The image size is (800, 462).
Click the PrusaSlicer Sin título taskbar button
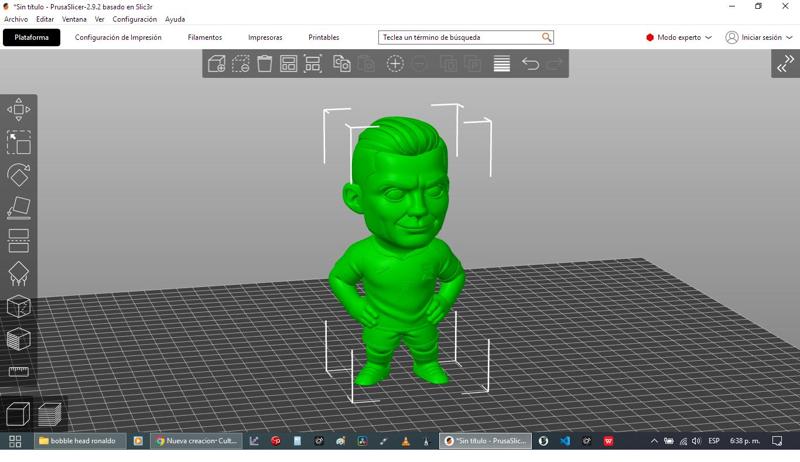485,441
